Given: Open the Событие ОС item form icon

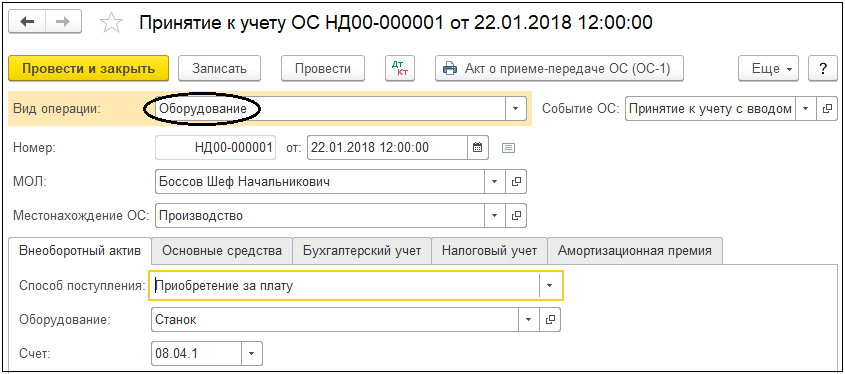Looking at the screenshot, I should click(827, 108).
